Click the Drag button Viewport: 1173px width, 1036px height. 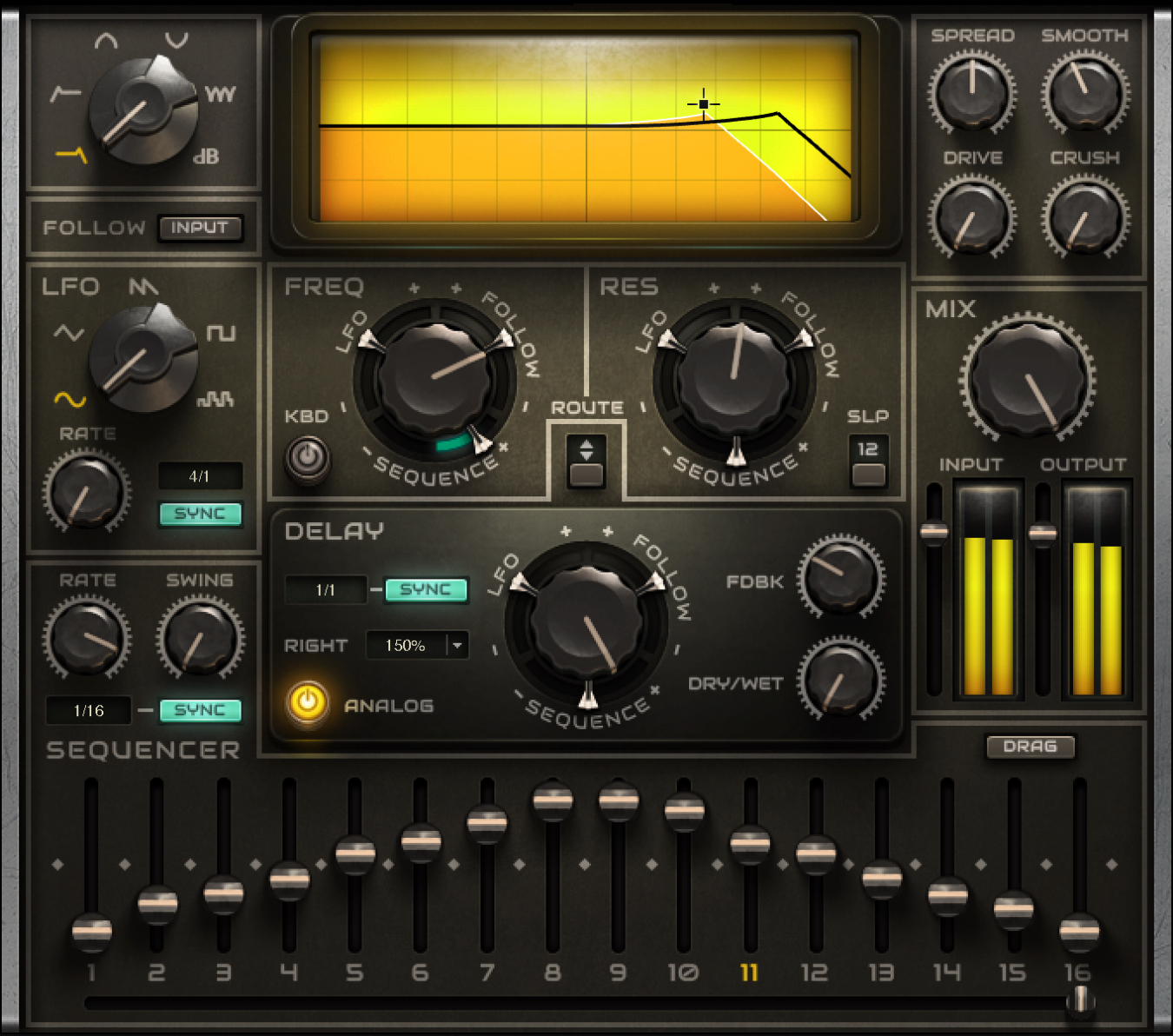click(1030, 747)
